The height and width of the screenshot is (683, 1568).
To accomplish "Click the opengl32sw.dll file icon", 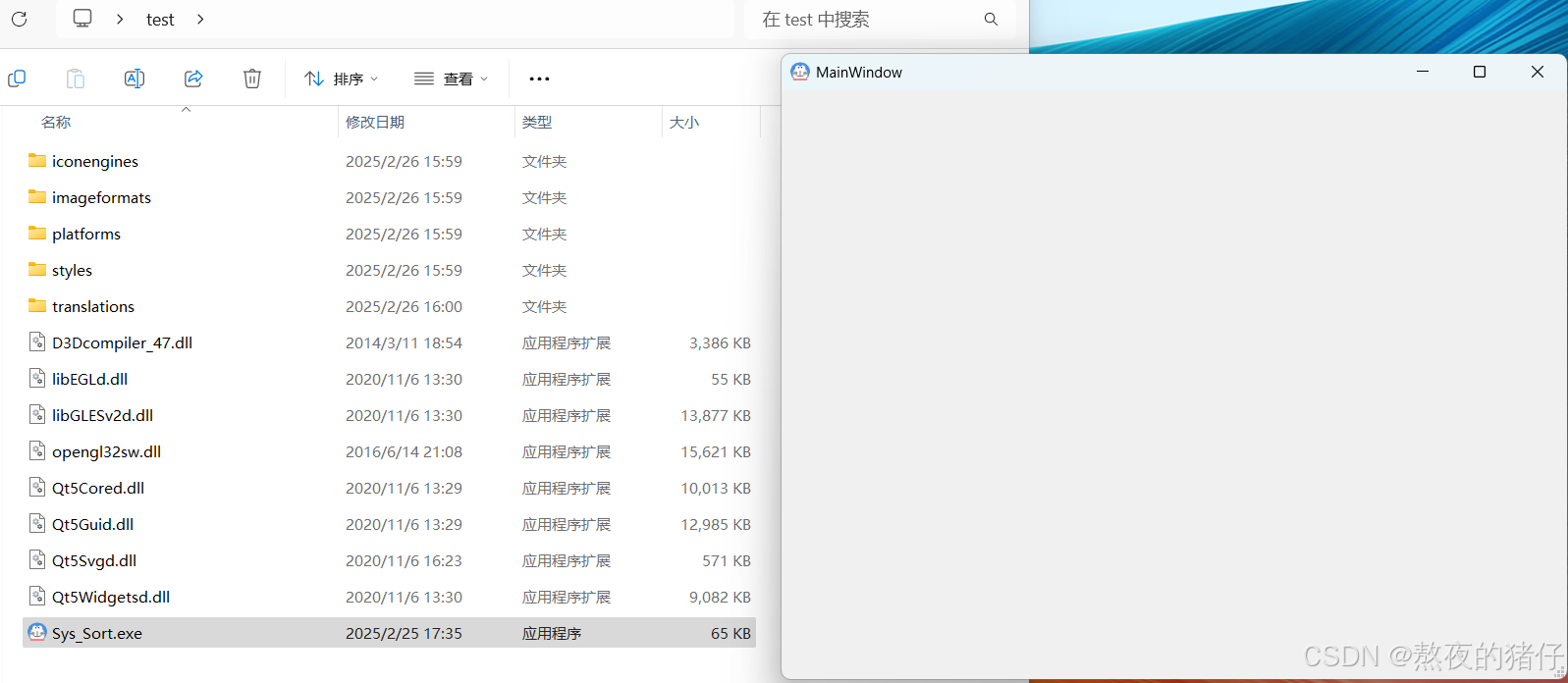I will tap(37, 450).
